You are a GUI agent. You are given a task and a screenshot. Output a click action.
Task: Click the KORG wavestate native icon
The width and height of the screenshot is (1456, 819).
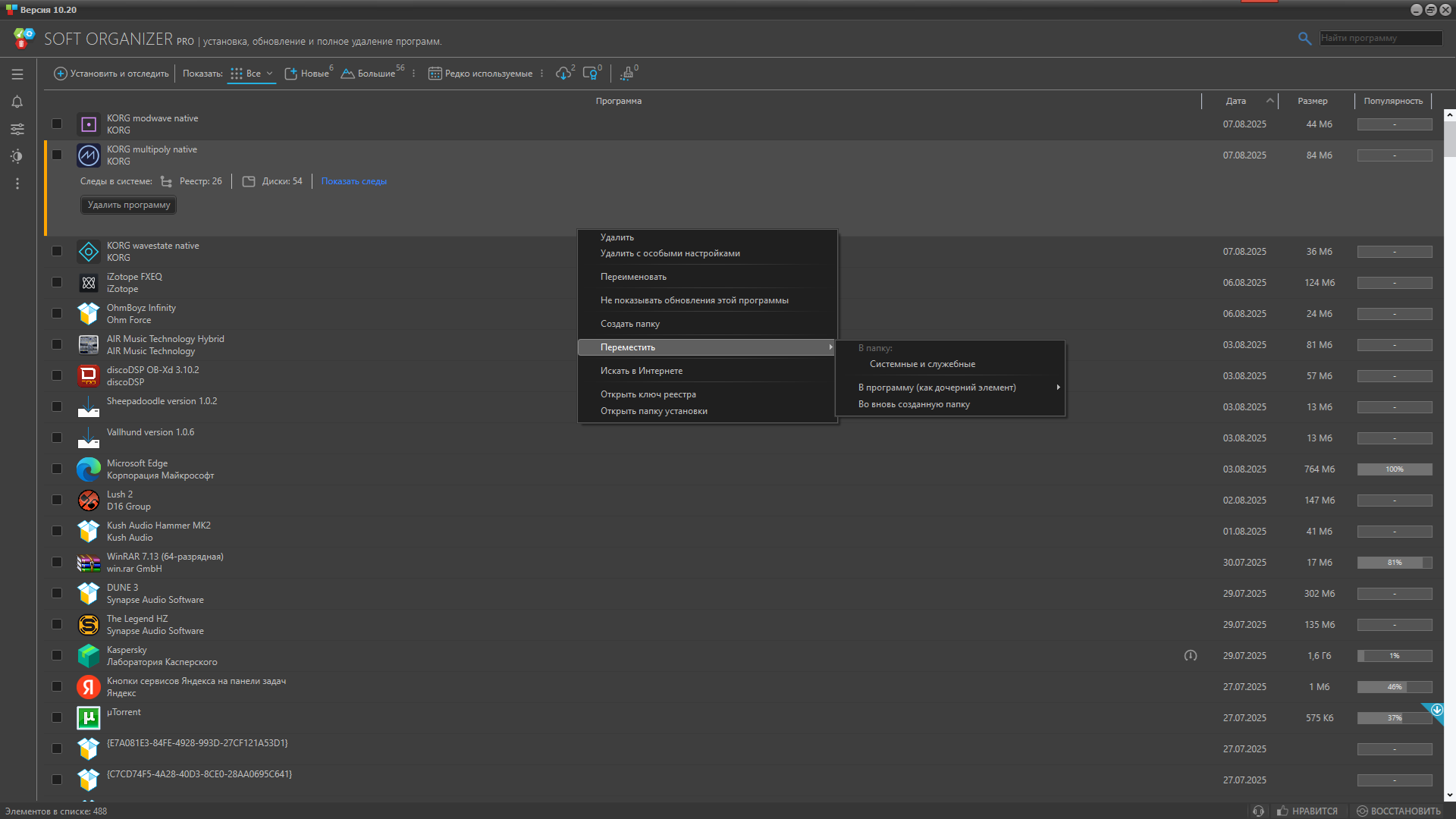pos(89,252)
